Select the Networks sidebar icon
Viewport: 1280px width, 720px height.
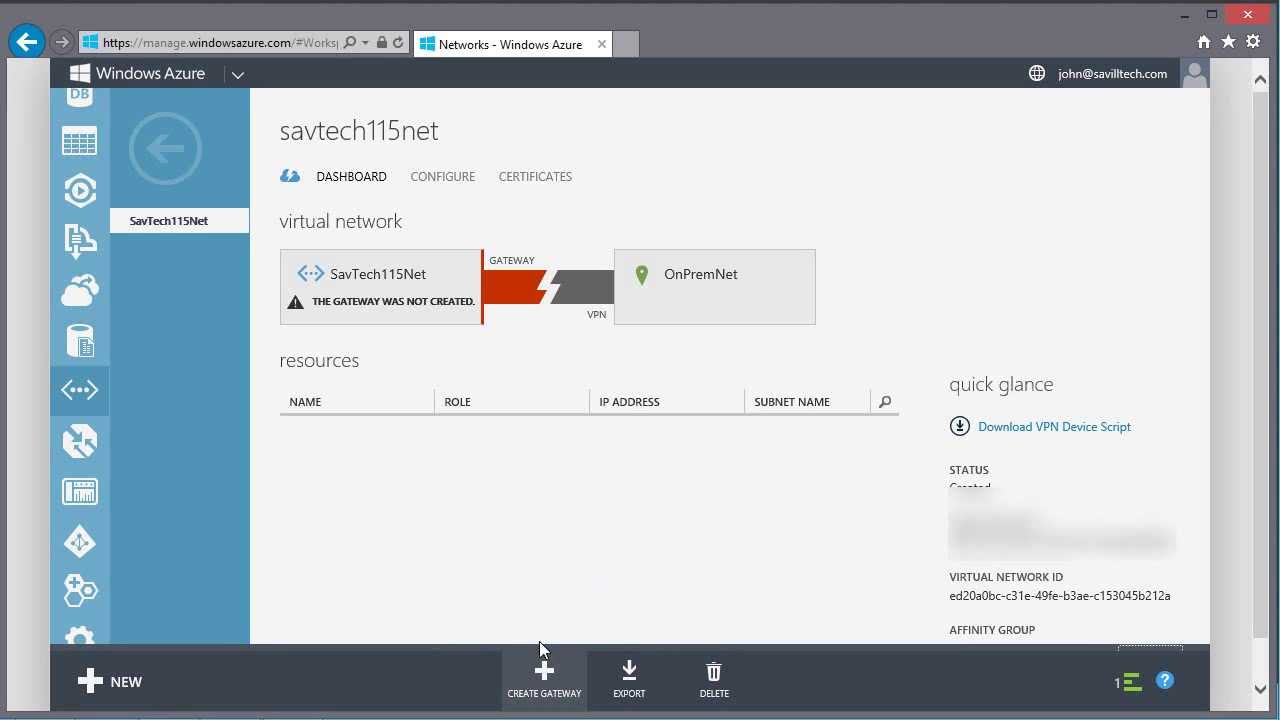tap(80, 390)
